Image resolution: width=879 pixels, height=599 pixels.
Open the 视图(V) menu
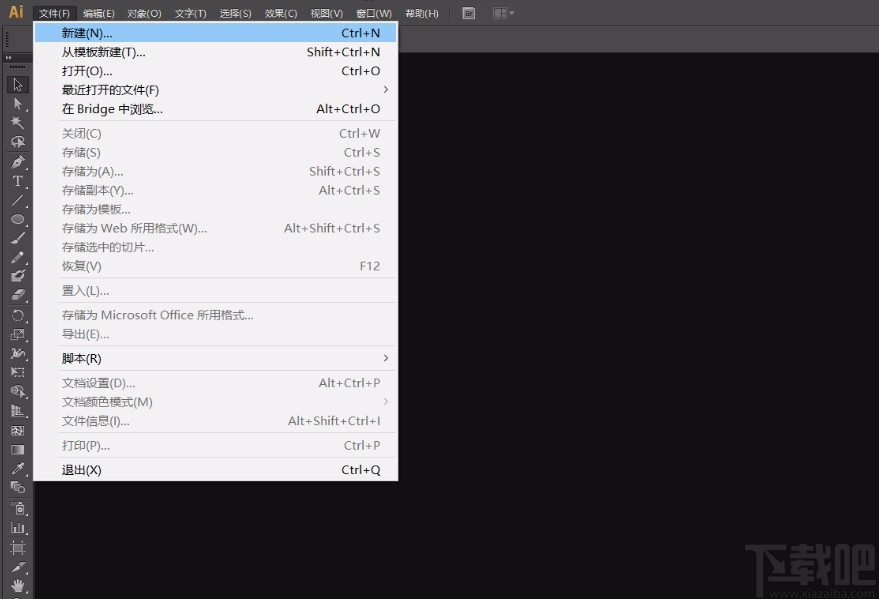(x=326, y=13)
